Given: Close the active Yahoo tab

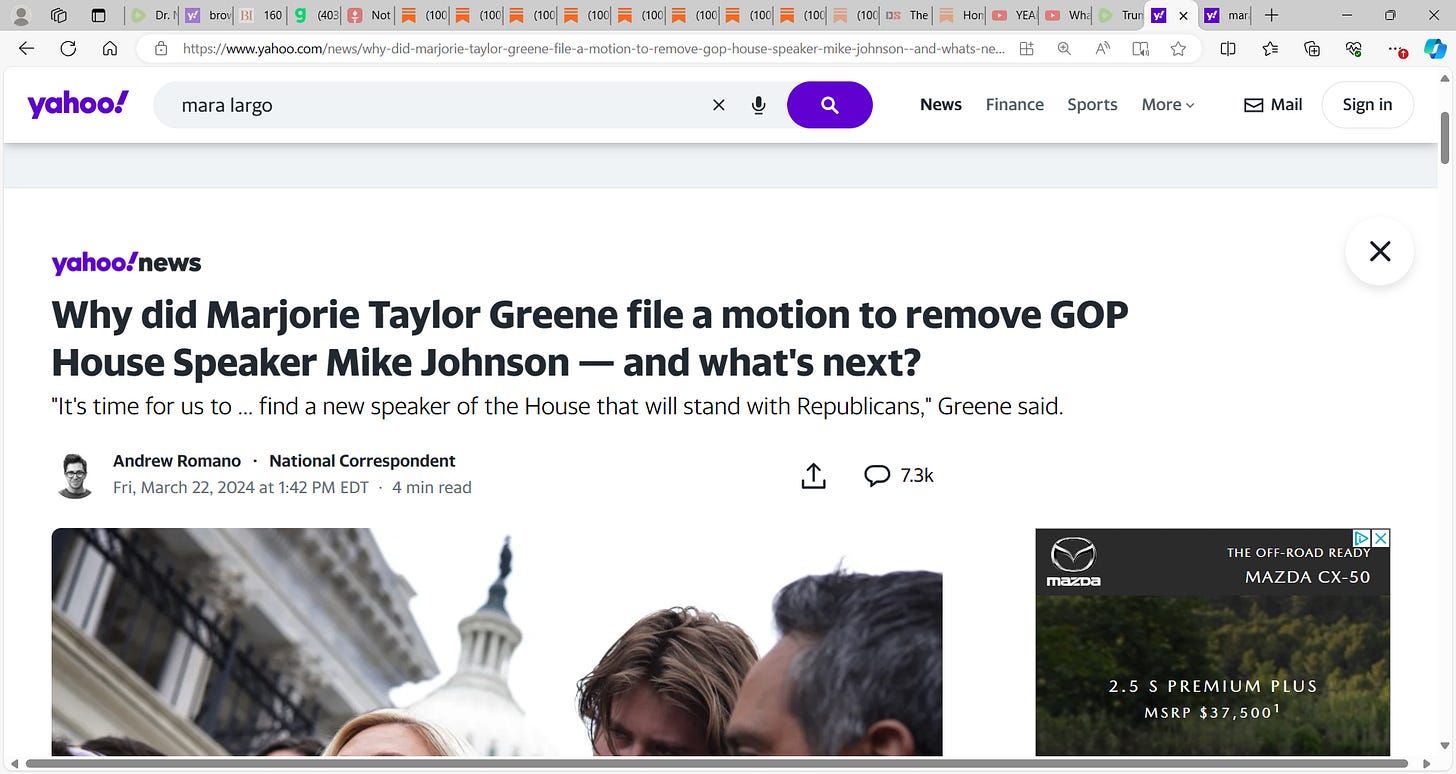Looking at the screenshot, I should point(1184,15).
